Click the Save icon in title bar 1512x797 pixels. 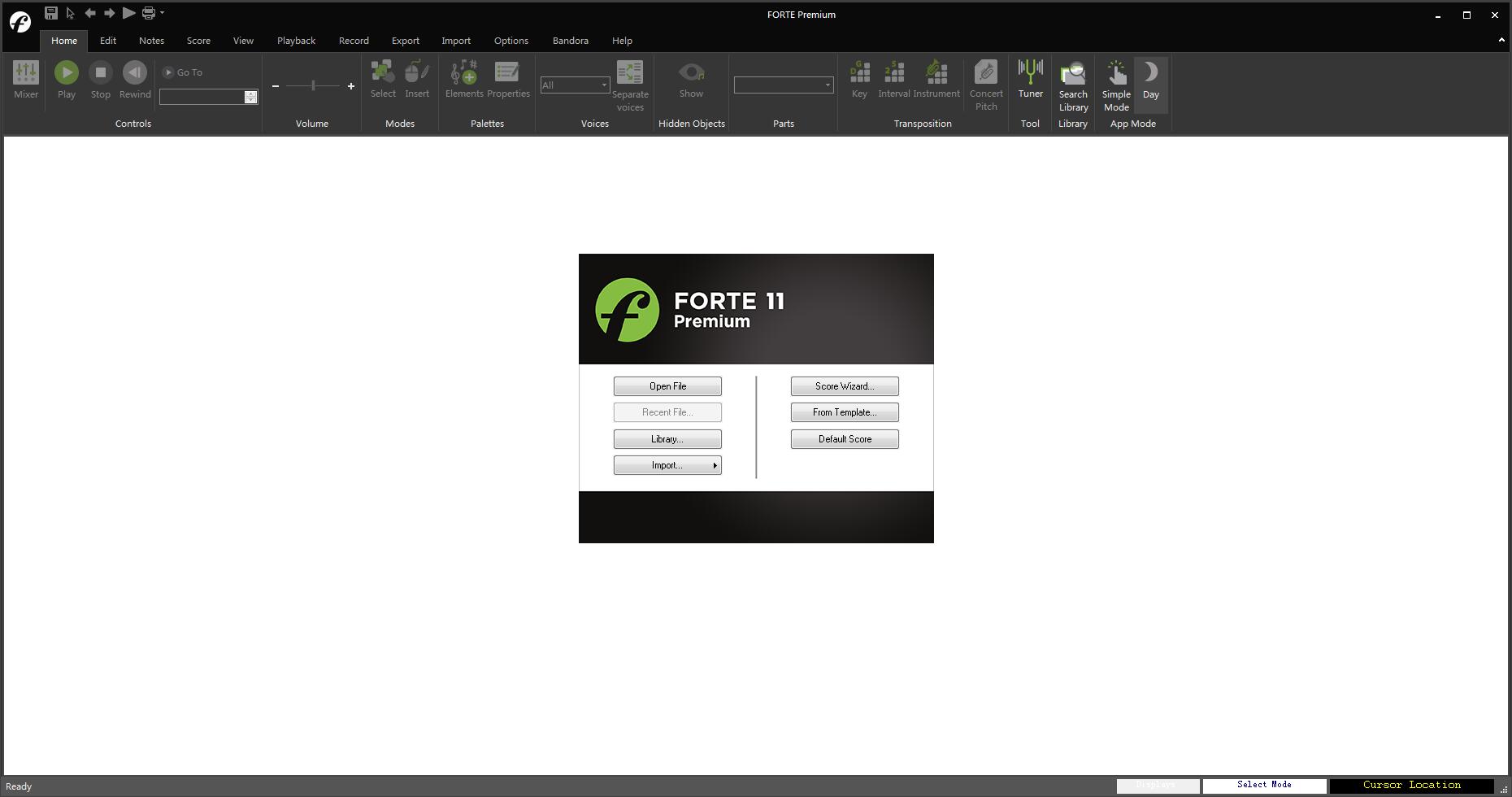click(51, 13)
